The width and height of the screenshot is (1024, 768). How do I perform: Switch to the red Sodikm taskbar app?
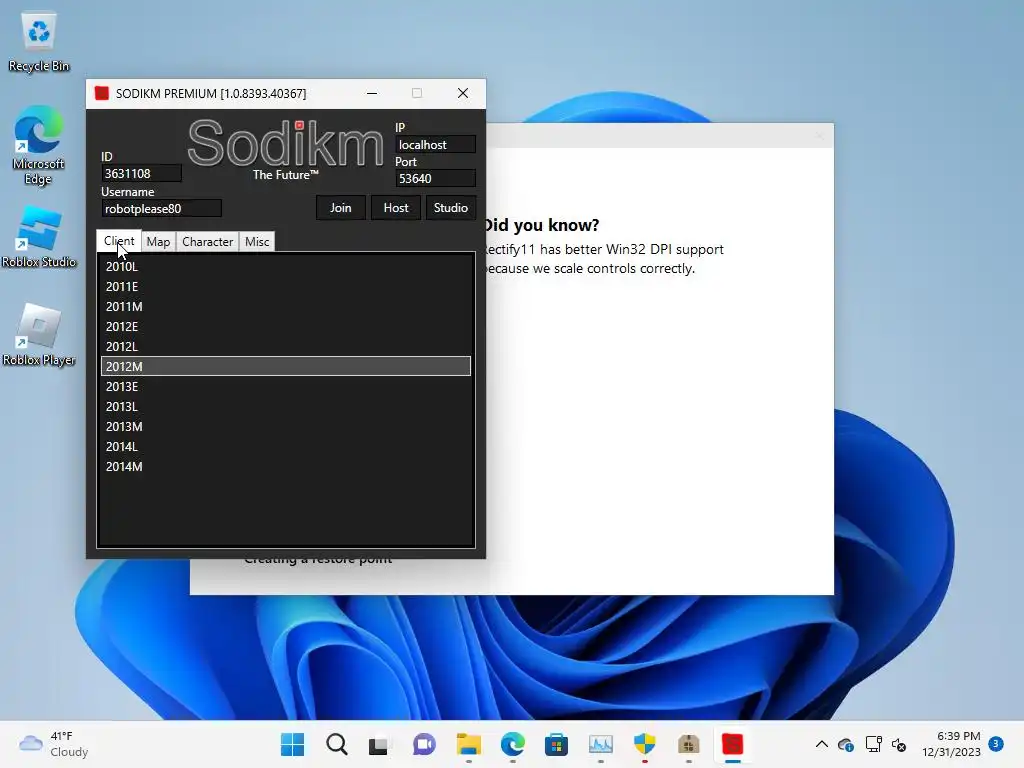733,744
